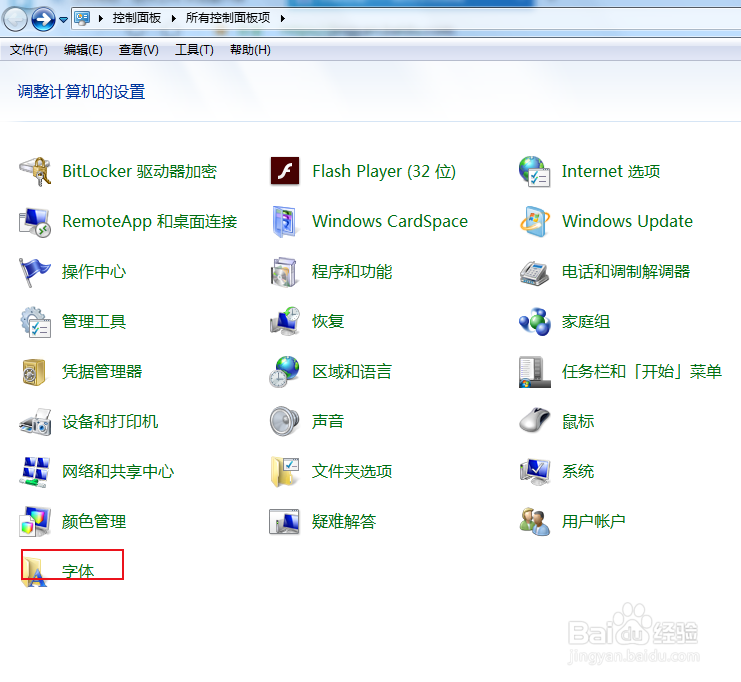The width and height of the screenshot is (741, 682).
Task: Click the 管理工具 link text
Action: point(94,322)
